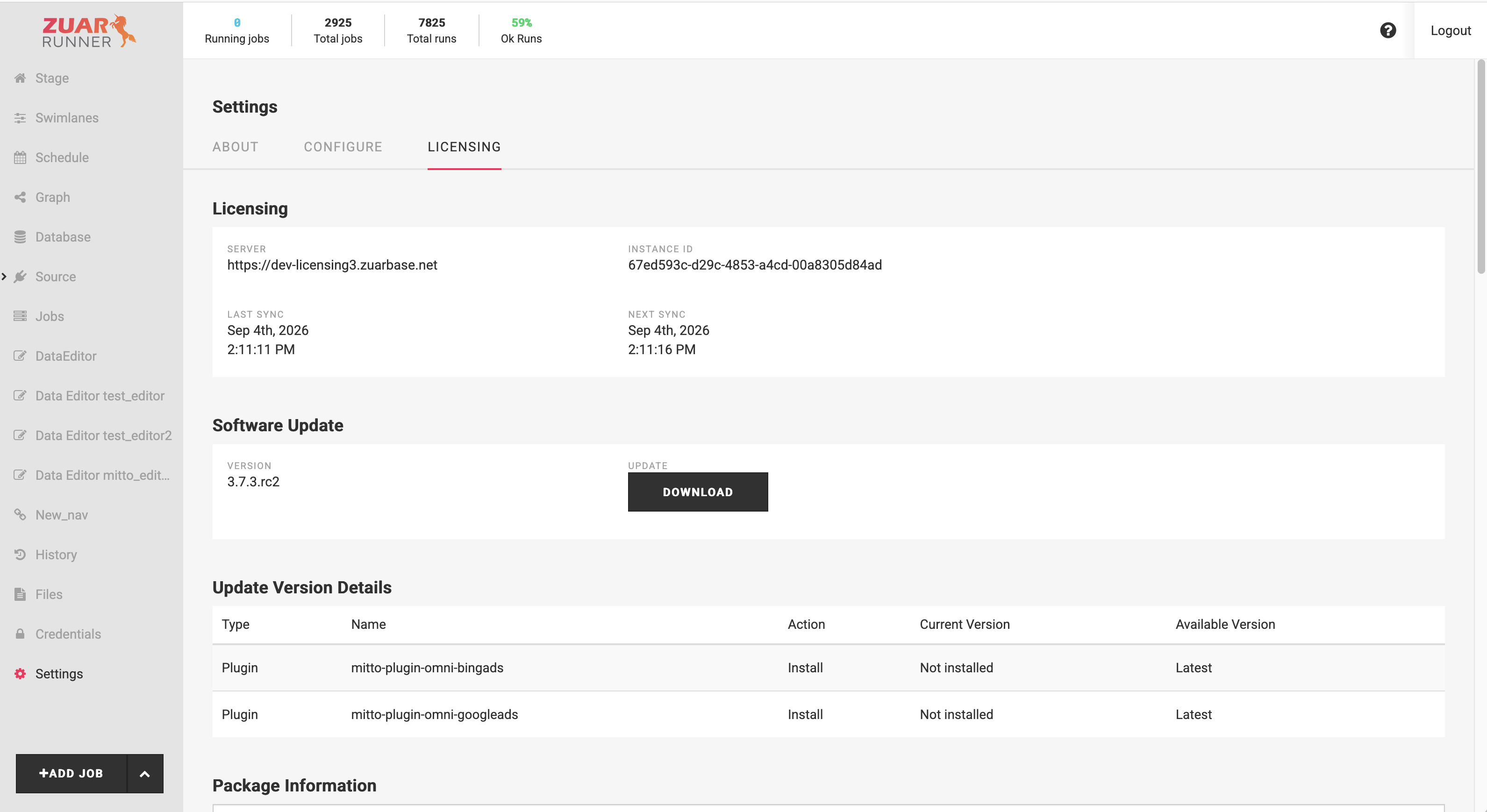
Task: Click Latest version for bingads row
Action: click(x=1193, y=668)
